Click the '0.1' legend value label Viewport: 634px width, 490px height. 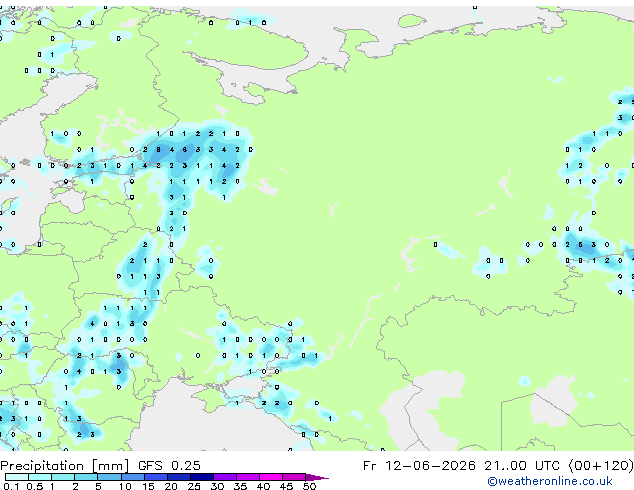click(11, 486)
